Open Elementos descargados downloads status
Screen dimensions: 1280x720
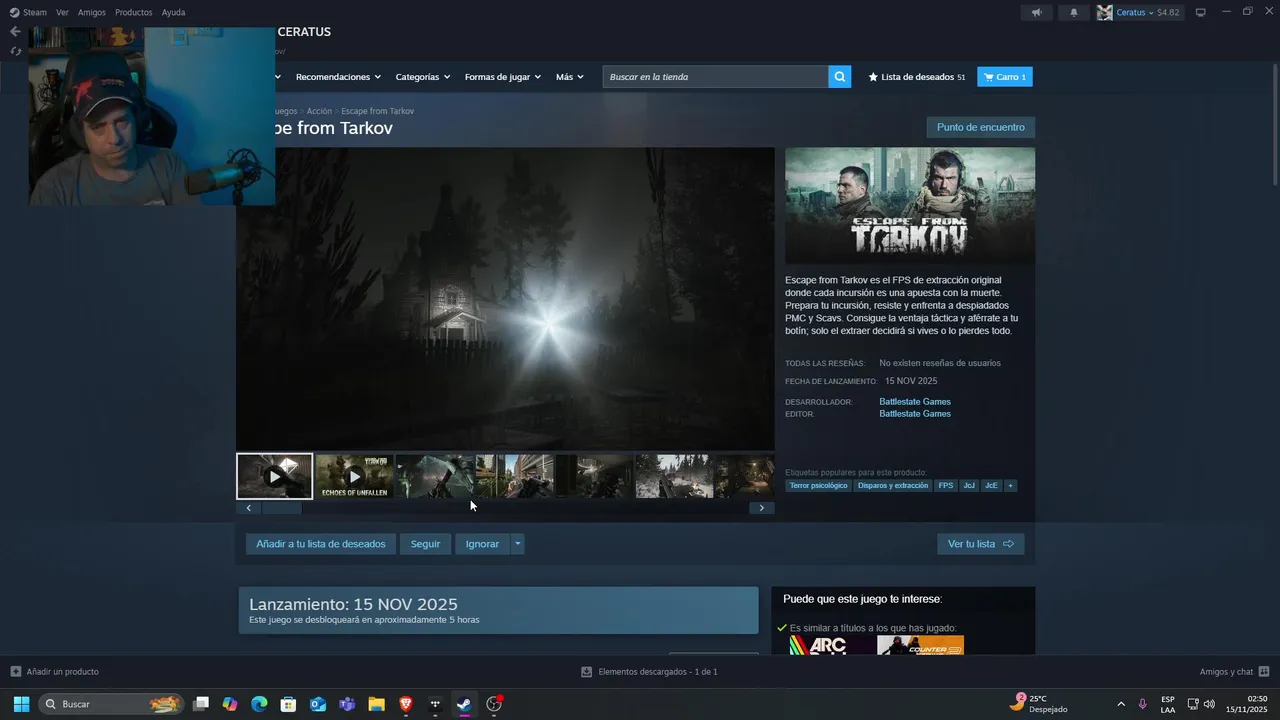point(650,672)
